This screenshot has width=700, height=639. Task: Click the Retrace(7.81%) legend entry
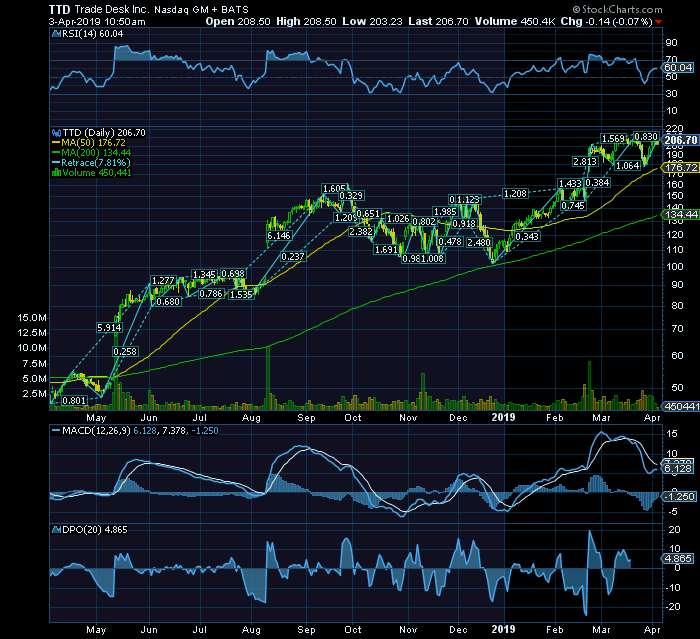pos(96,163)
